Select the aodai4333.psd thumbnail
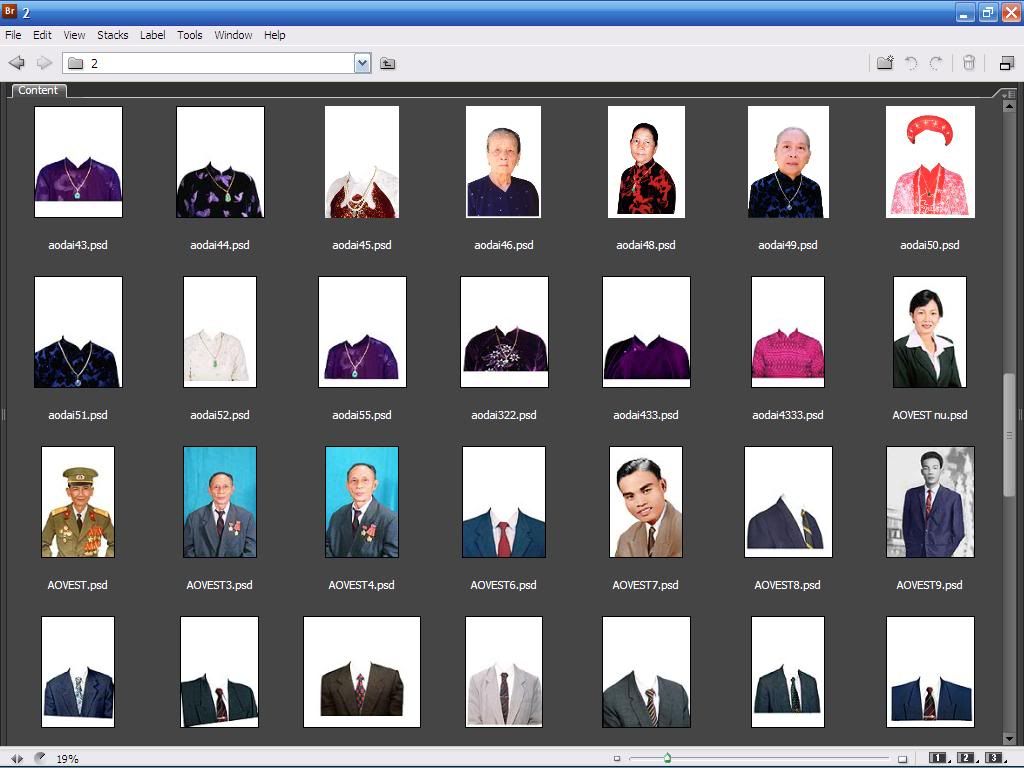The image size is (1024, 768). (788, 332)
